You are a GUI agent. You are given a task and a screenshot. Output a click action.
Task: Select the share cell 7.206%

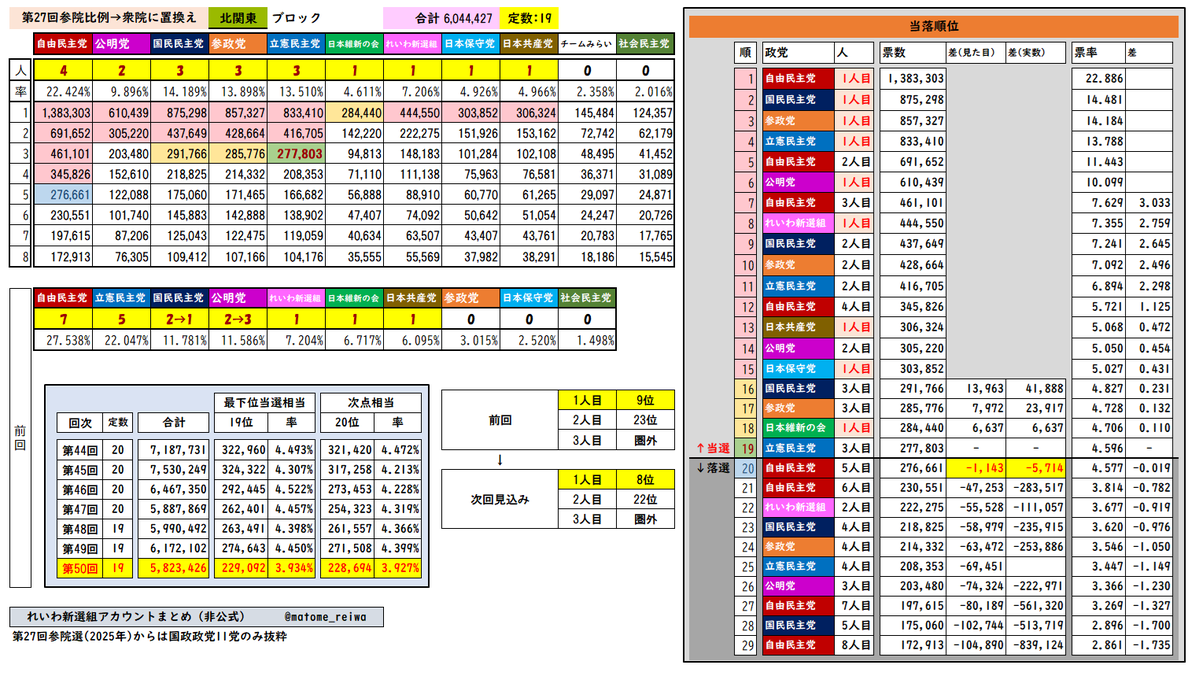(x=412, y=92)
